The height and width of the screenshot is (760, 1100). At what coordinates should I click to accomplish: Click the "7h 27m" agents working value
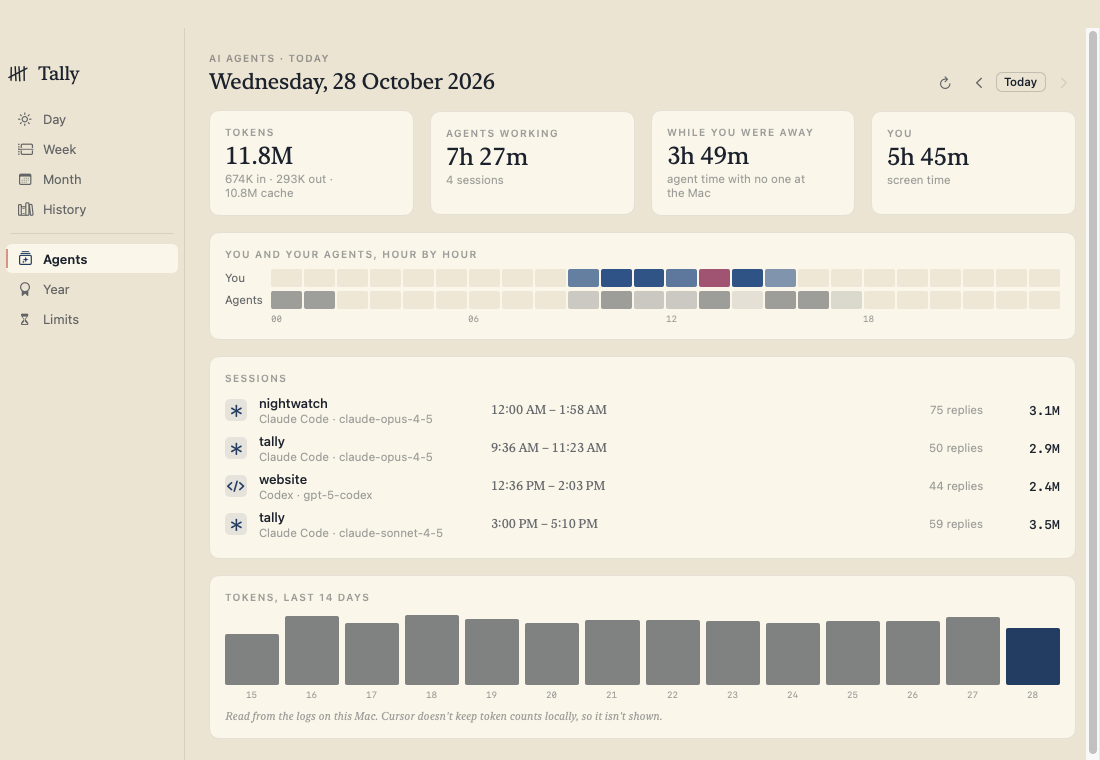point(487,157)
